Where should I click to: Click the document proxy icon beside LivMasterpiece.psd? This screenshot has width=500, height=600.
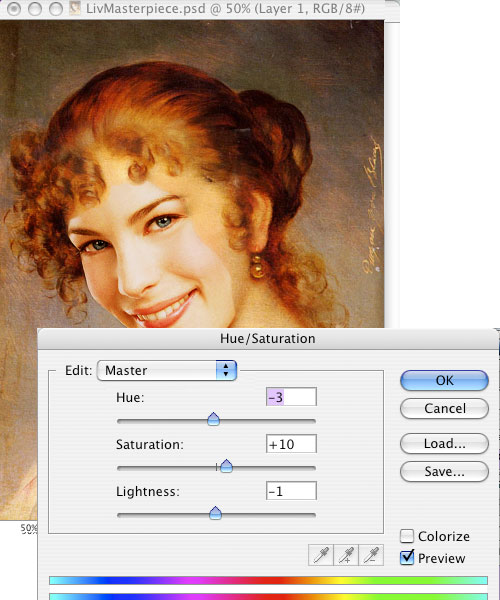pyautogui.click(x=75, y=8)
